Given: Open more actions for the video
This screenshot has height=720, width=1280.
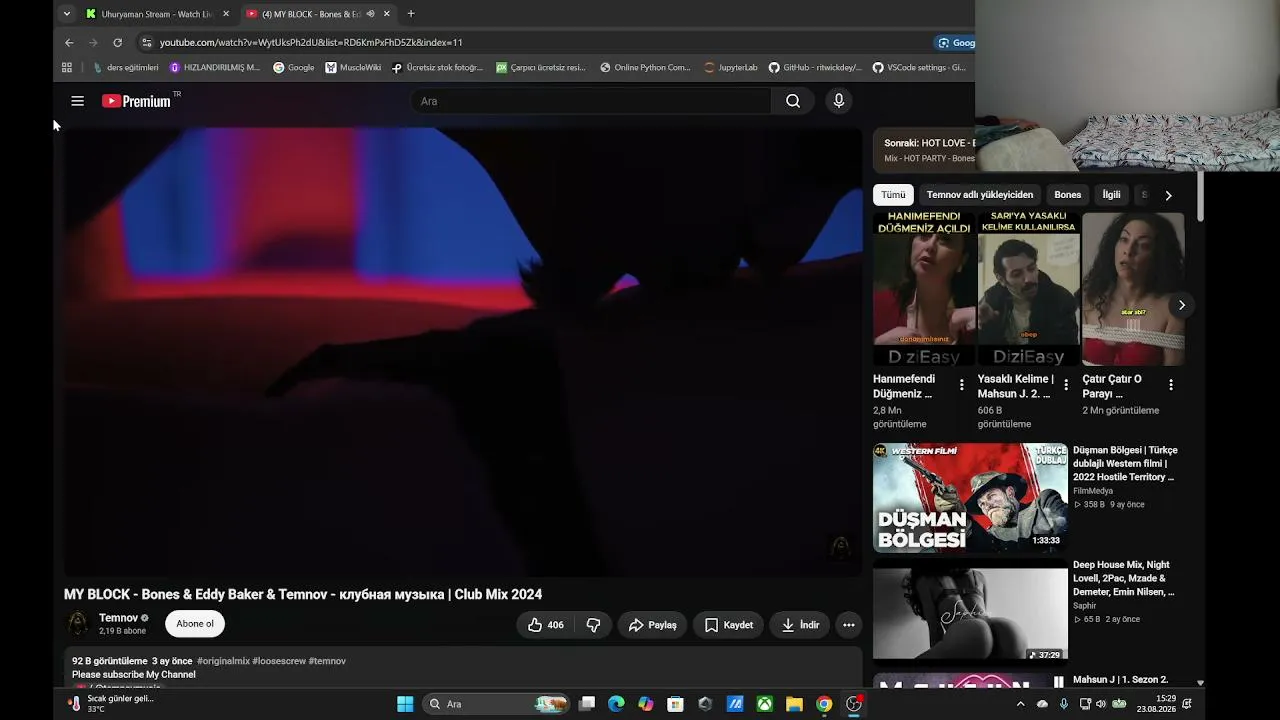Looking at the screenshot, I should tap(848, 625).
